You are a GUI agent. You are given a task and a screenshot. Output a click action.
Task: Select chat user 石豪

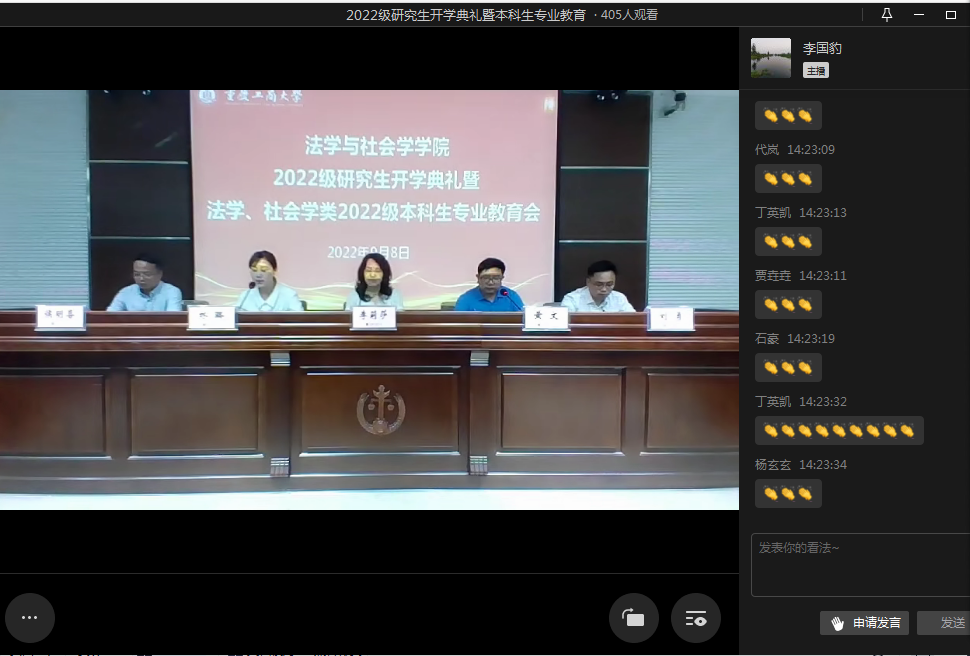click(767, 339)
